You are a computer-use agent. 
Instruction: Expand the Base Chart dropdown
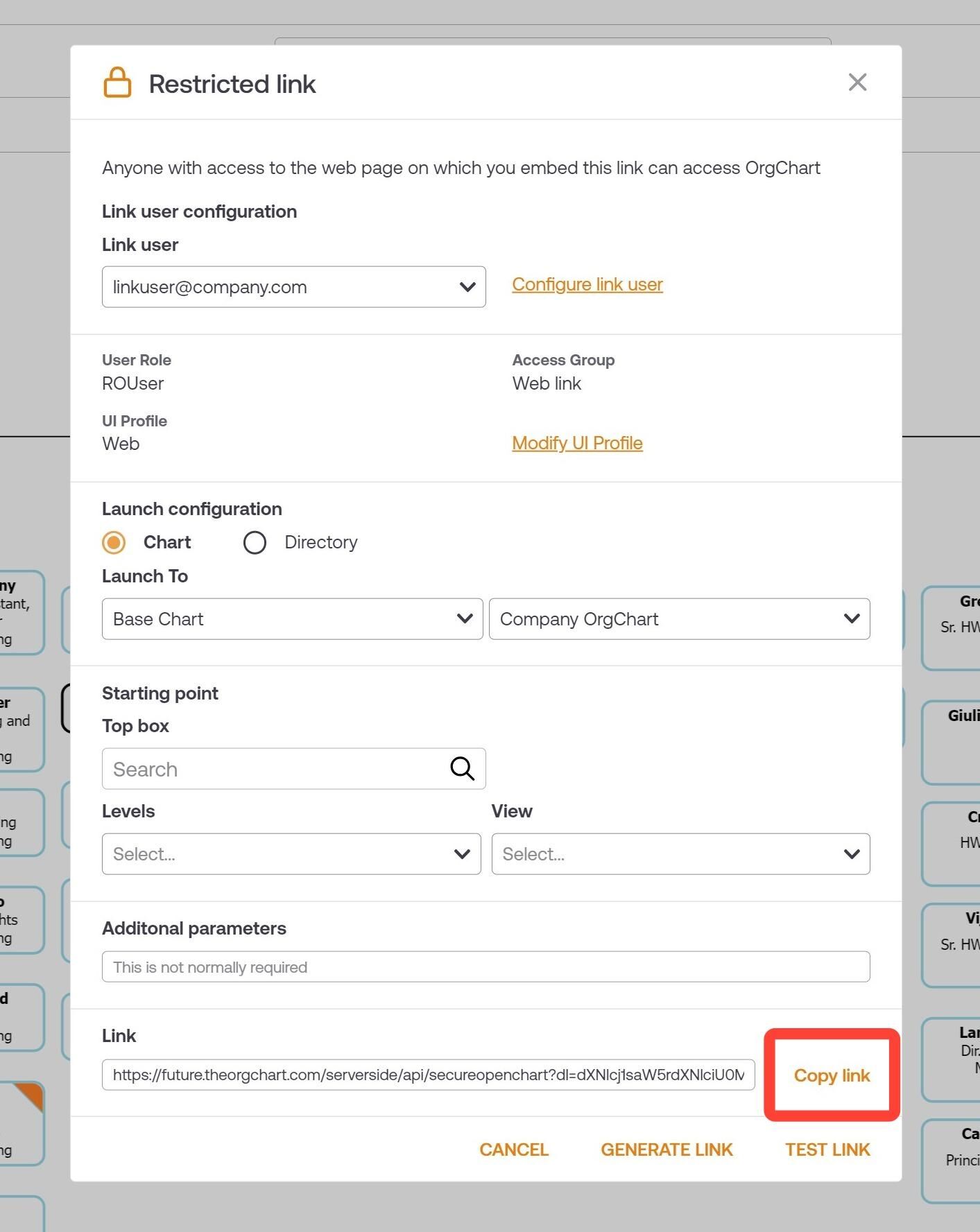(292, 619)
